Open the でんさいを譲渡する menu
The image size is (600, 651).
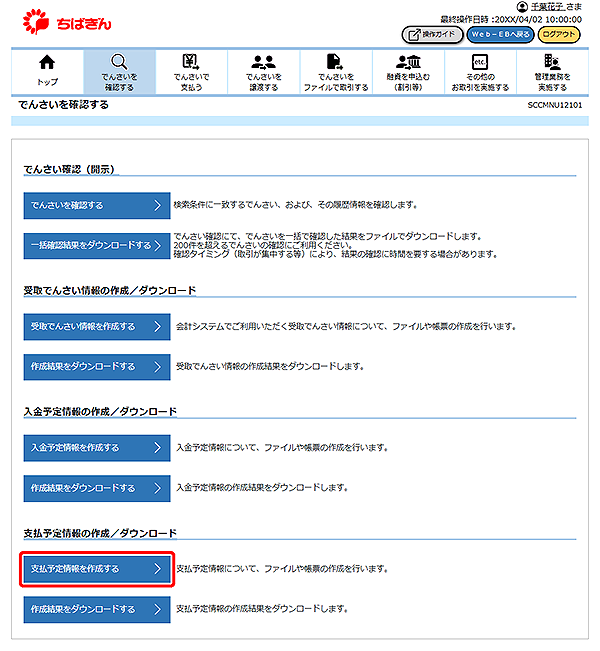[264, 72]
